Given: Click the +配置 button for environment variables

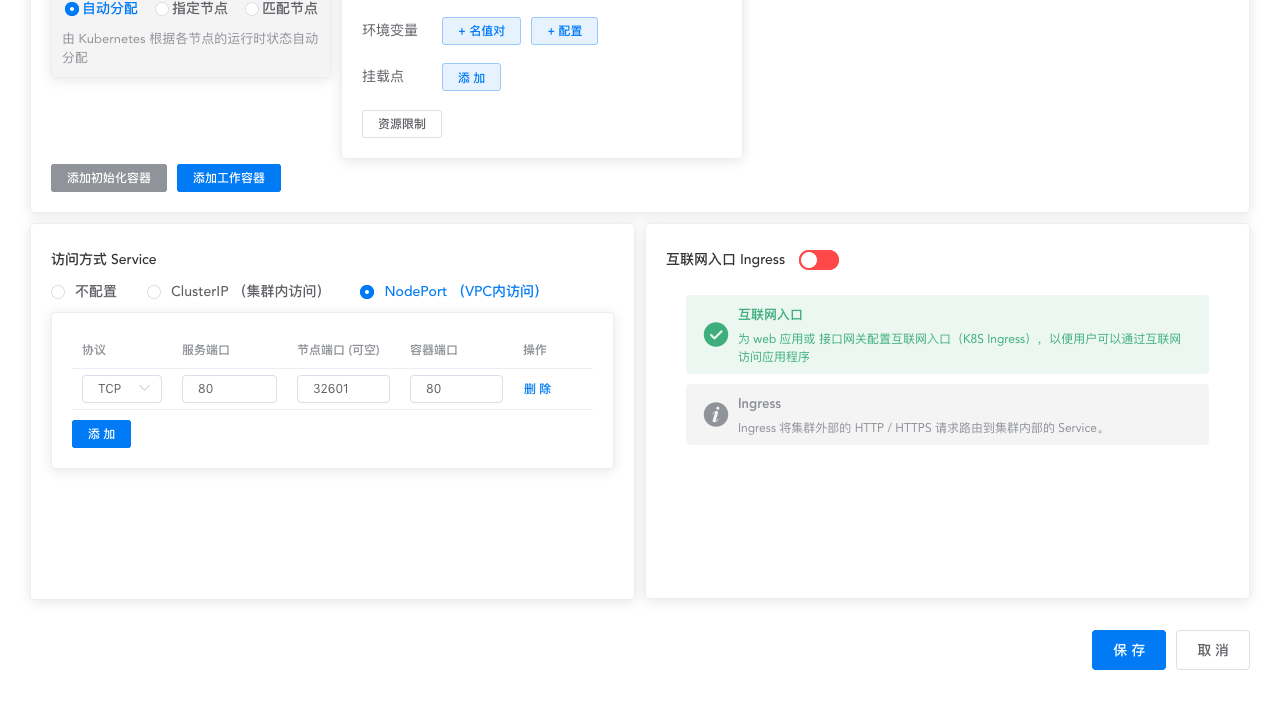Looking at the screenshot, I should coord(564,31).
